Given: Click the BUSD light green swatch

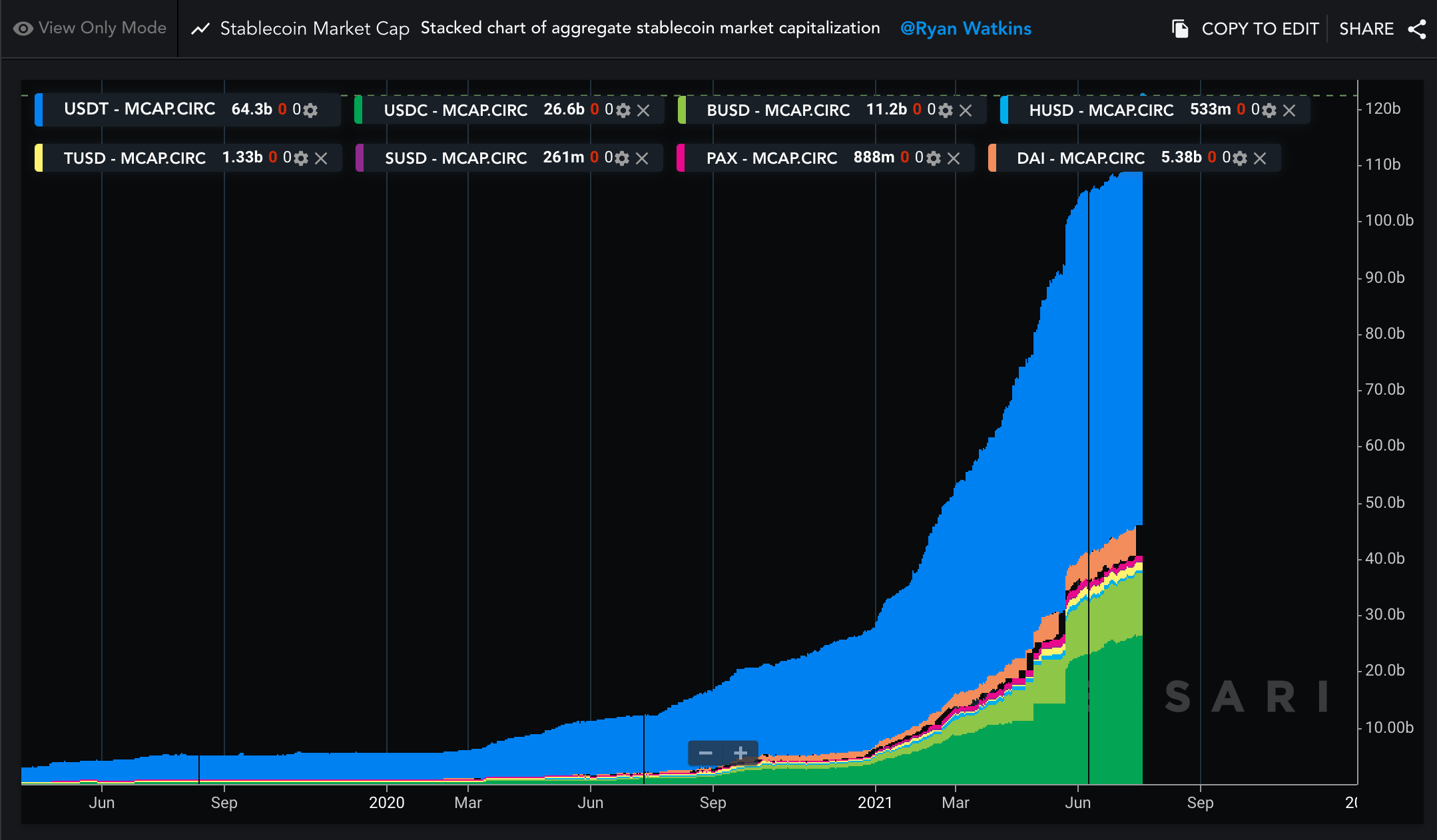Looking at the screenshot, I should tap(682, 110).
